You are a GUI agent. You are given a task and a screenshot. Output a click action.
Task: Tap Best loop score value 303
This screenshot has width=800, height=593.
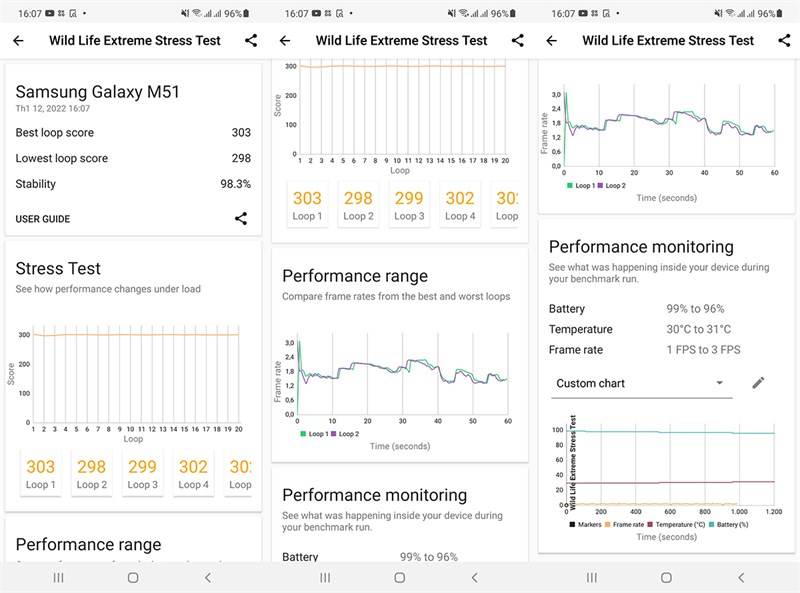(241, 133)
